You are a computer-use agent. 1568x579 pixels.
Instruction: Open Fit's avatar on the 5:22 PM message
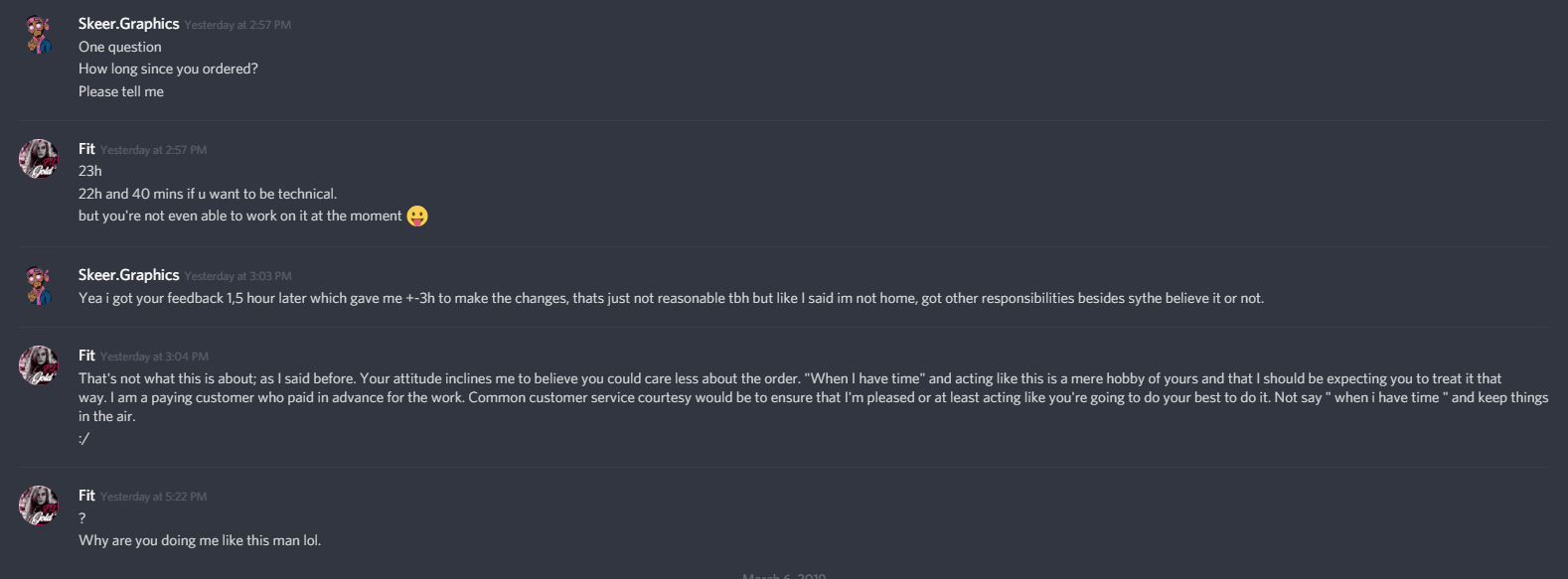pos(39,506)
